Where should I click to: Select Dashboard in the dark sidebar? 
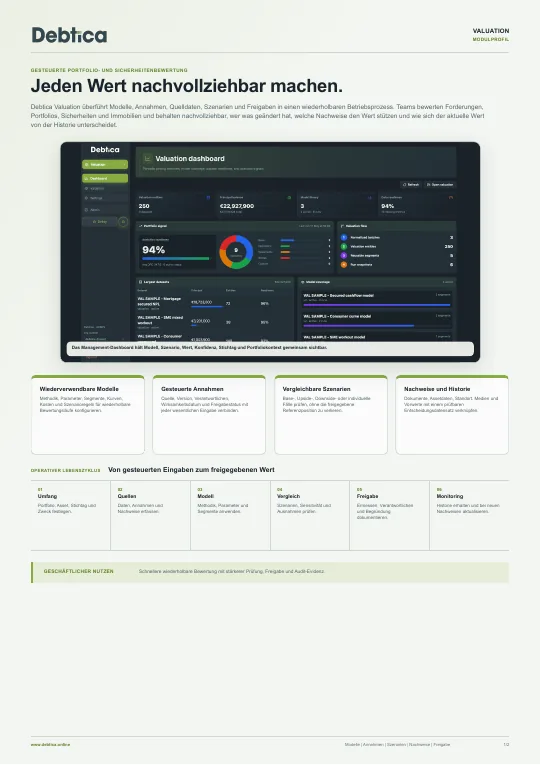tap(105, 179)
